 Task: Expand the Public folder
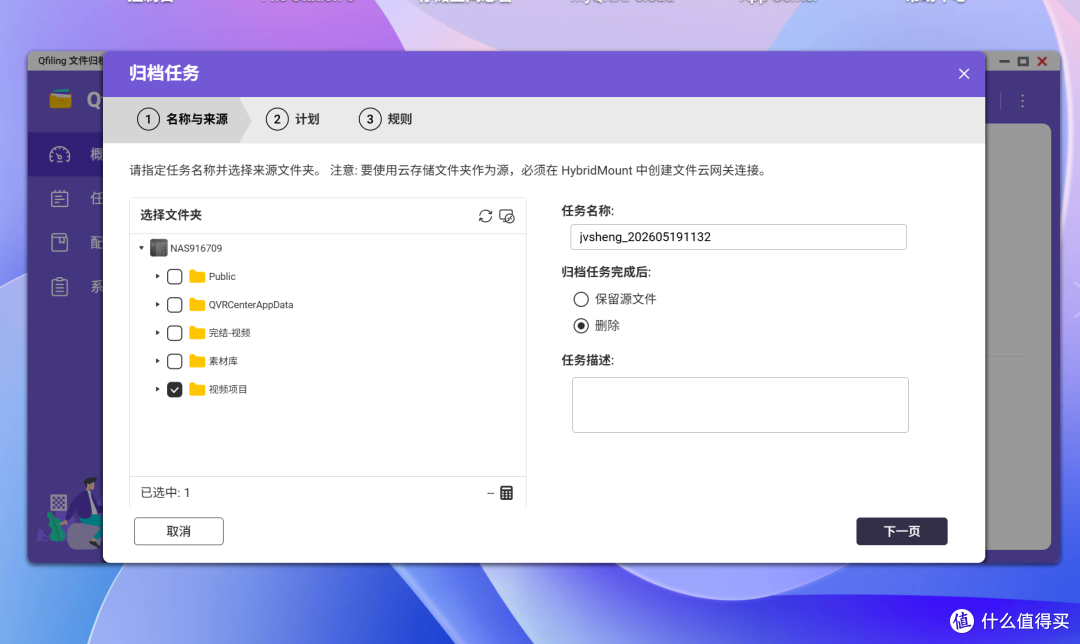(x=158, y=276)
